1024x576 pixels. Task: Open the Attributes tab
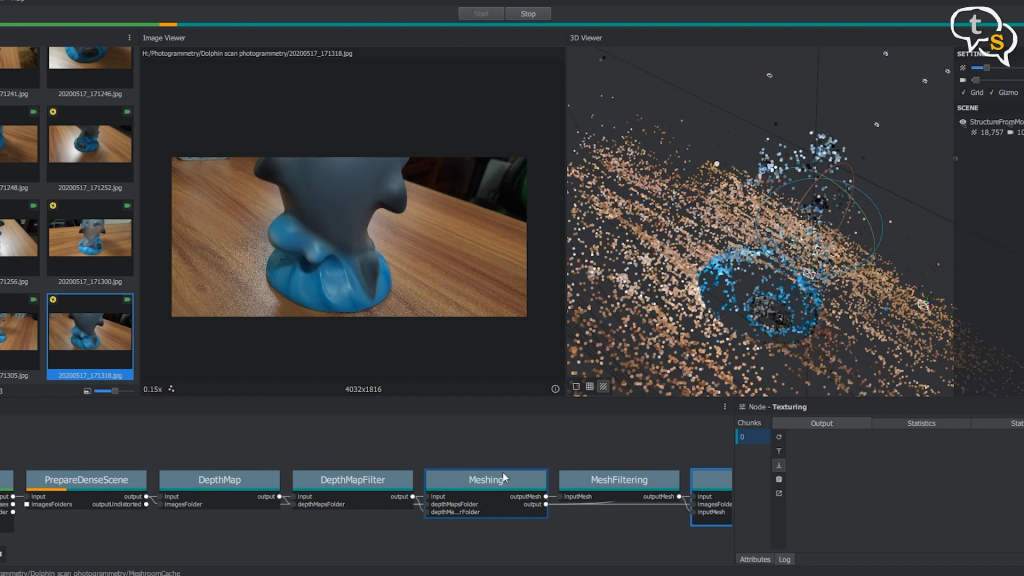click(x=755, y=559)
